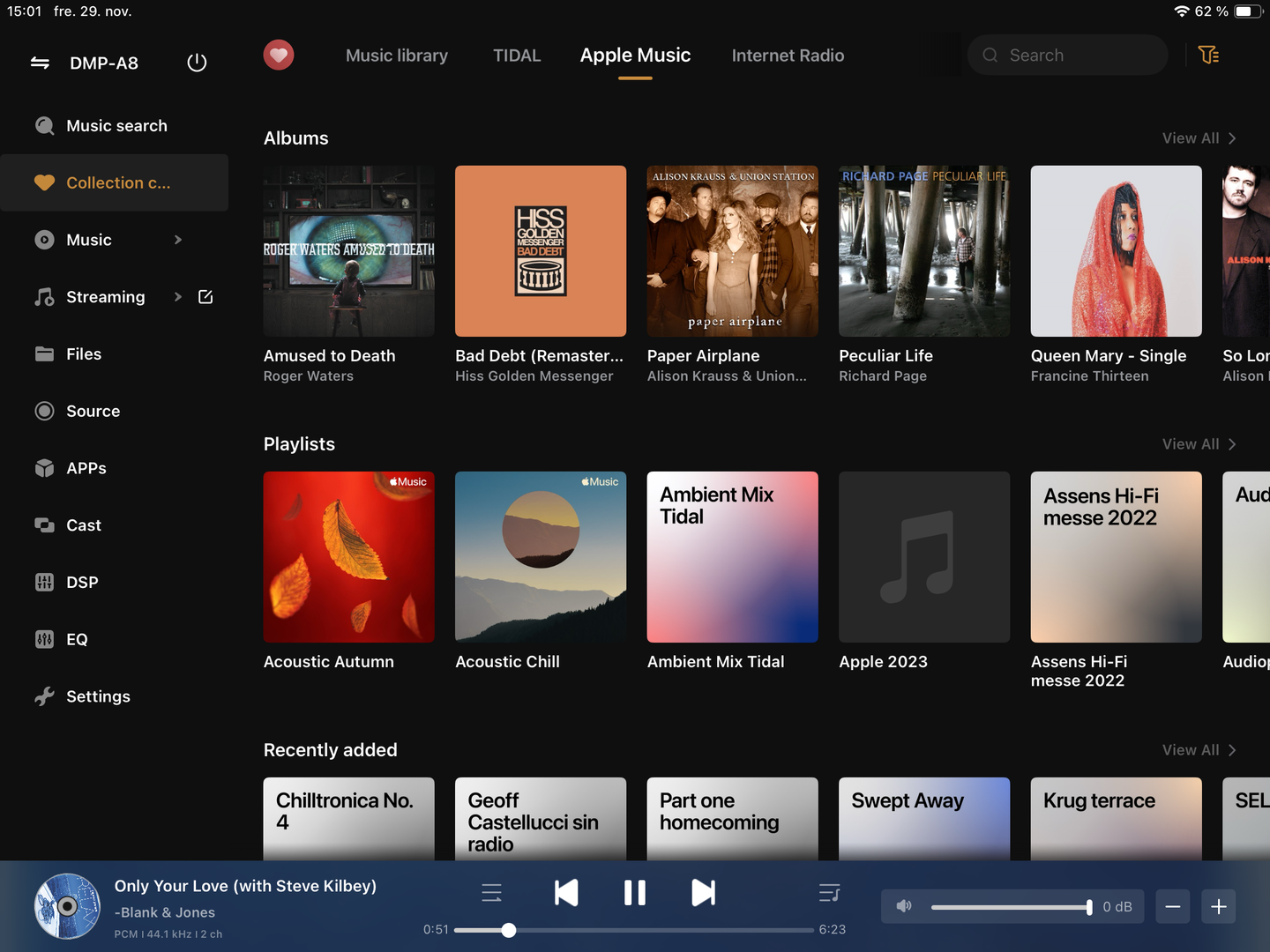Open Geoff Castellucci sin radio card

(541, 819)
